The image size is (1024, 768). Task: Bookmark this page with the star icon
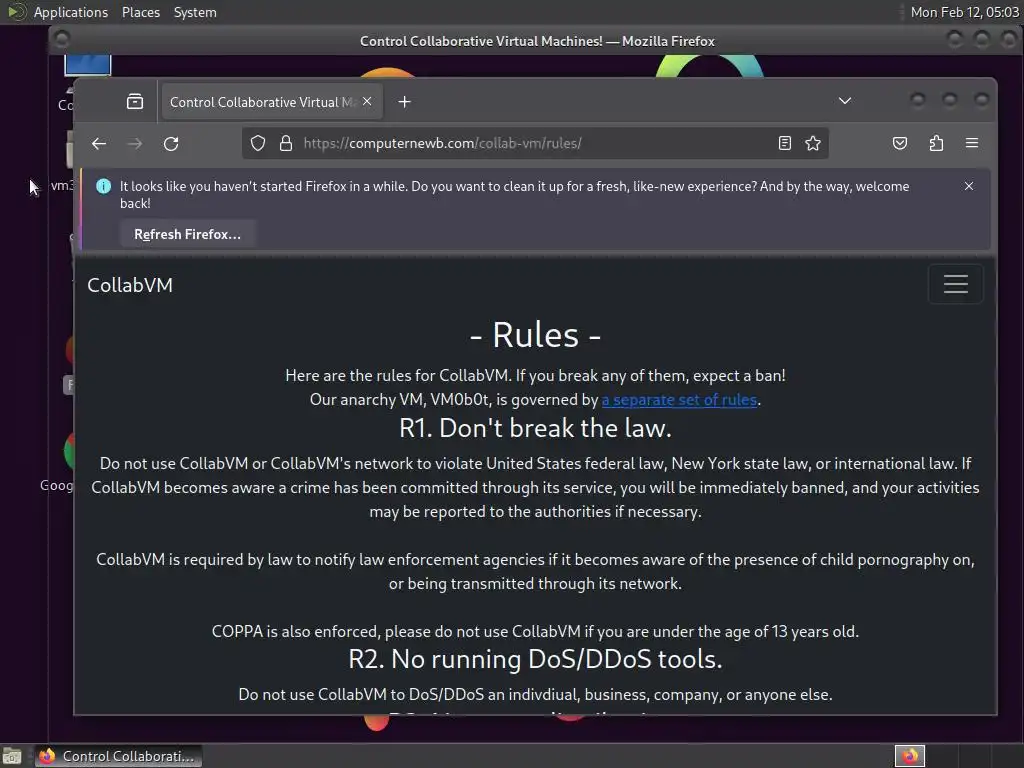(813, 143)
